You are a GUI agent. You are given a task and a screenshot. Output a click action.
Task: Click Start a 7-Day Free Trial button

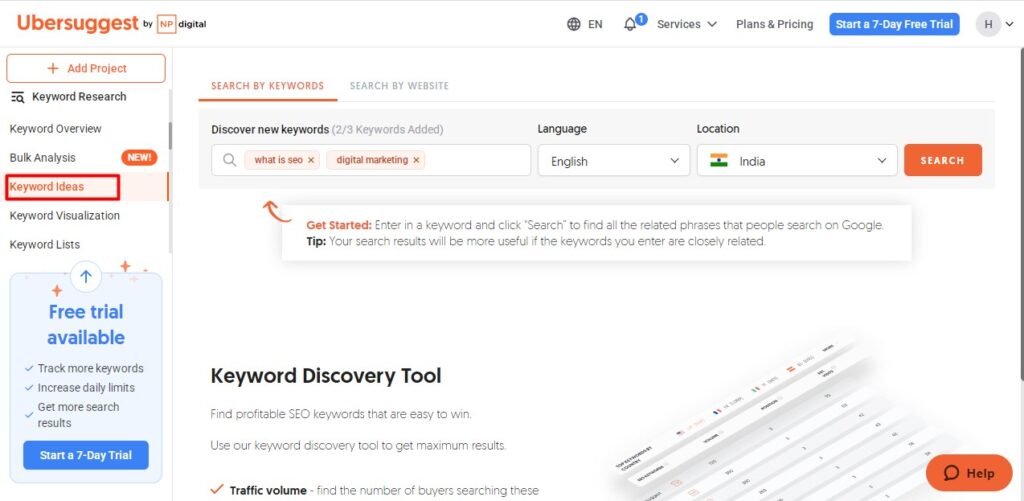click(x=894, y=24)
